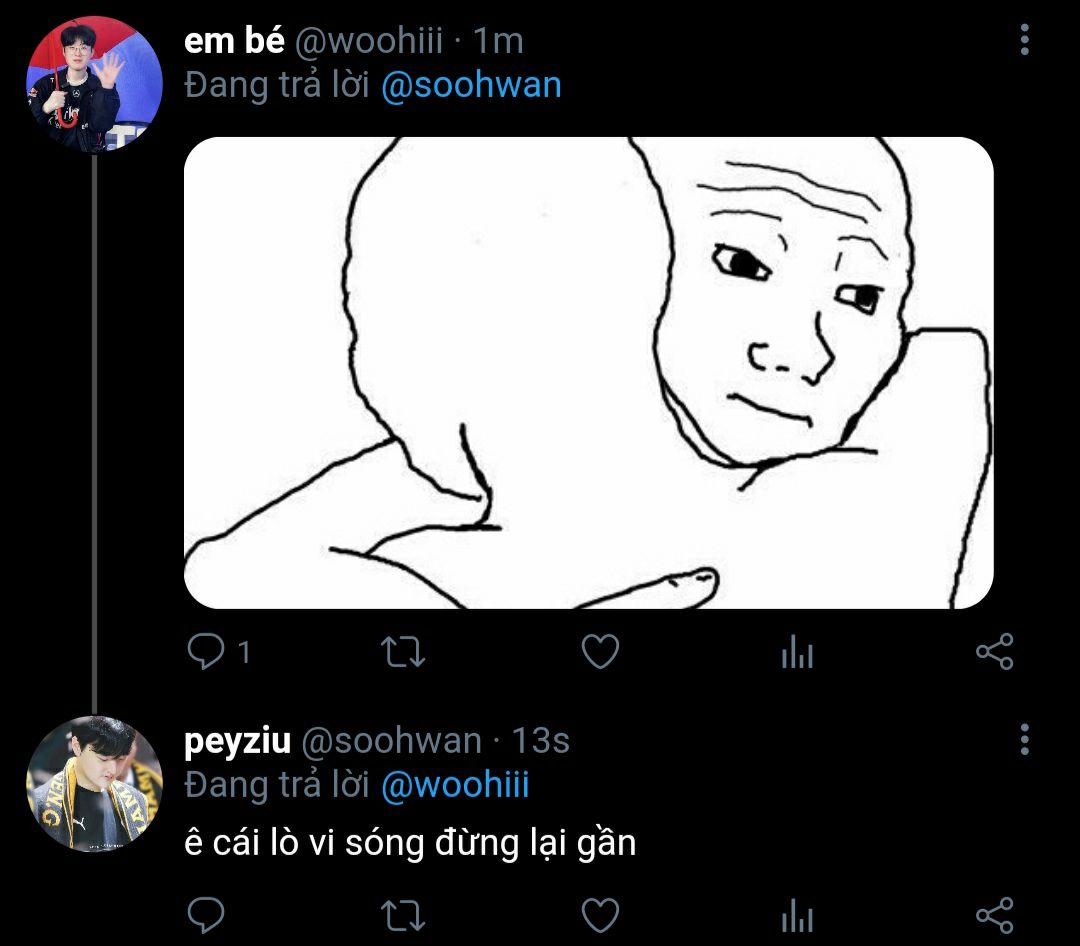This screenshot has width=1080, height=946.
Task: Open more options on woohiii's tweet
Action: click(1025, 39)
